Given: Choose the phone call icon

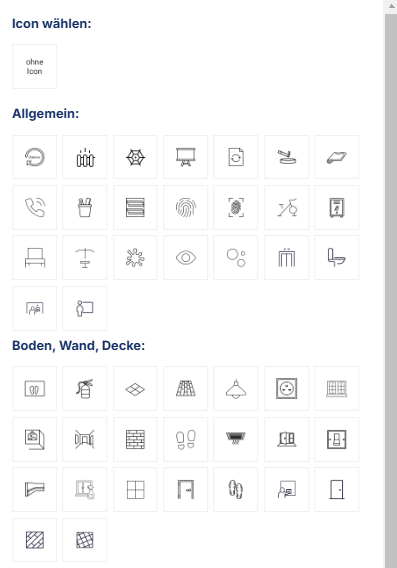Looking at the screenshot, I should (x=34, y=208).
